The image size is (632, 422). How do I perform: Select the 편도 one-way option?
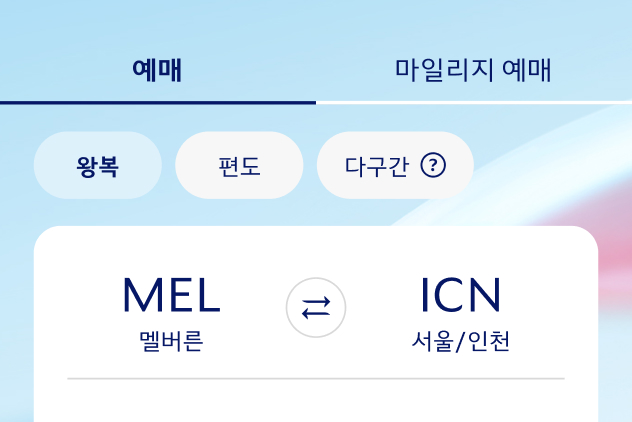coord(239,165)
